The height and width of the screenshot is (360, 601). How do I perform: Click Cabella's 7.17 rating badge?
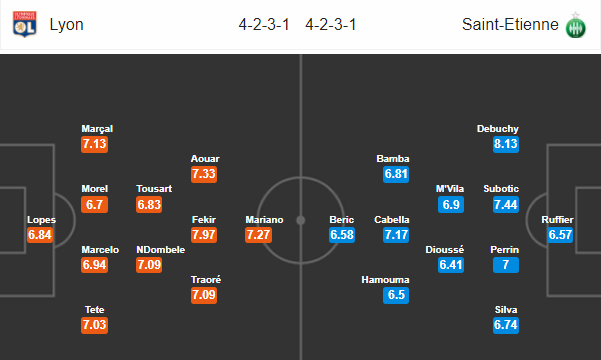coord(396,235)
